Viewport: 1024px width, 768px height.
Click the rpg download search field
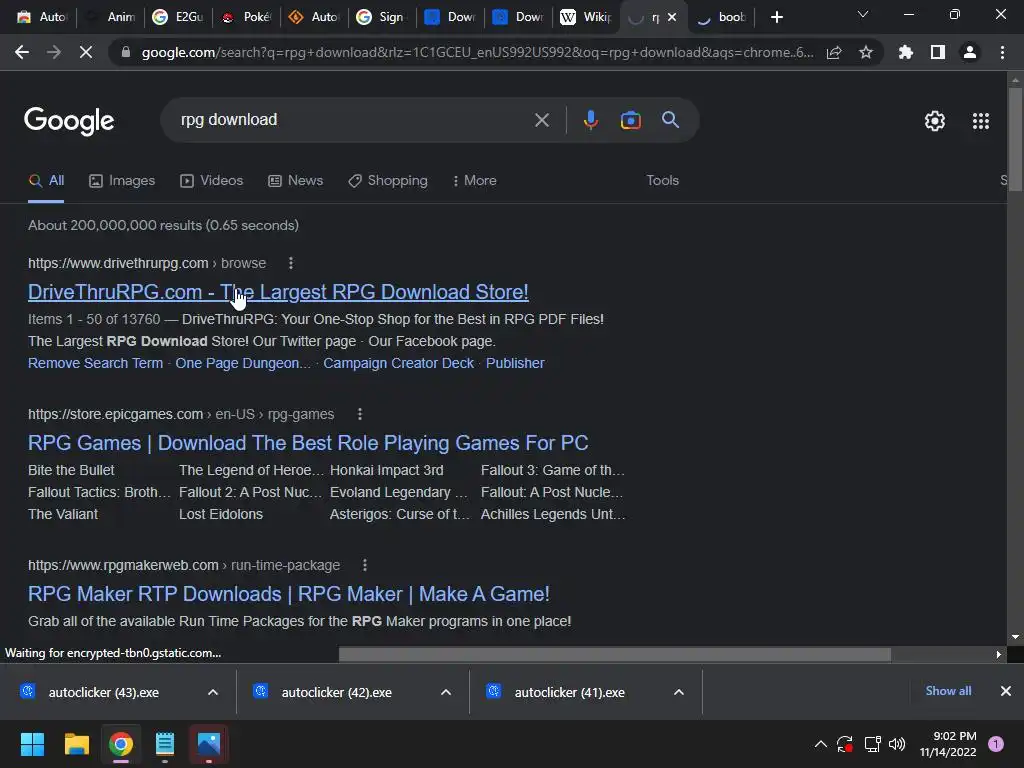(x=353, y=120)
